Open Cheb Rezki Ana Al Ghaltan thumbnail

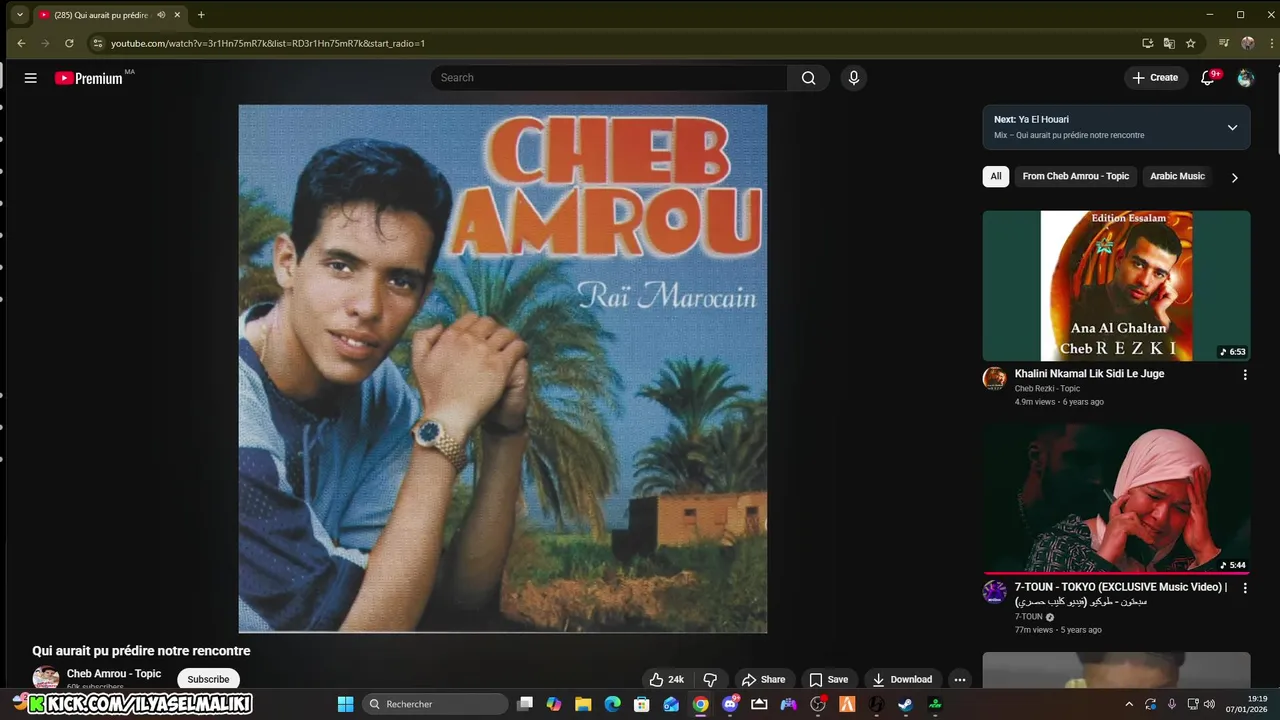tap(1116, 285)
